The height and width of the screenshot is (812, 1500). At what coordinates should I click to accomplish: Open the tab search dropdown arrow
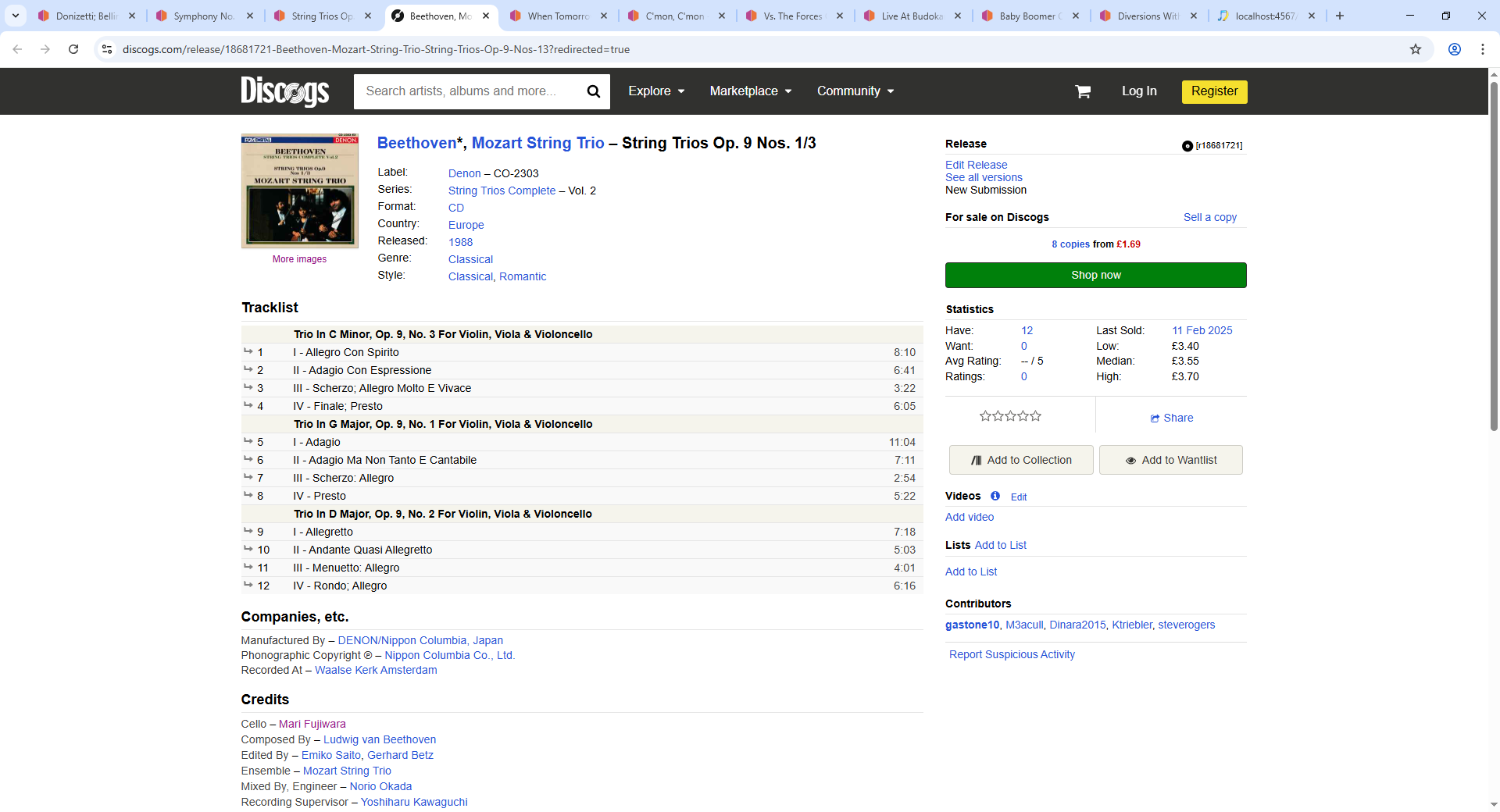click(15, 16)
